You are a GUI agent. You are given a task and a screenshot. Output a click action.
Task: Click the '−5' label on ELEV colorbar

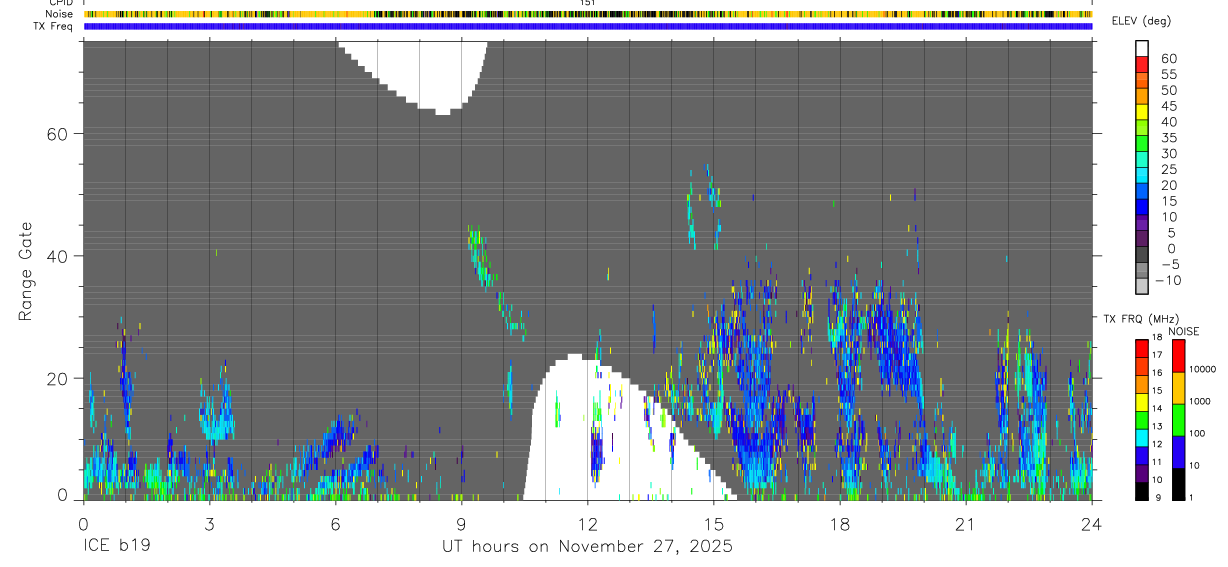point(1169,264)
